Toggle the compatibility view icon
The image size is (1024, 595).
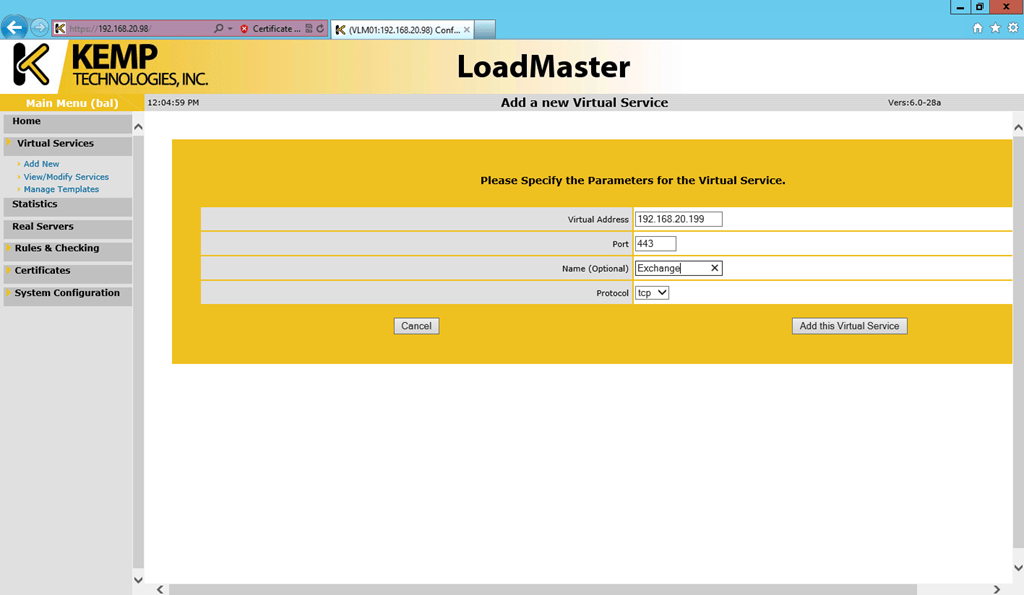coord(309,29)
